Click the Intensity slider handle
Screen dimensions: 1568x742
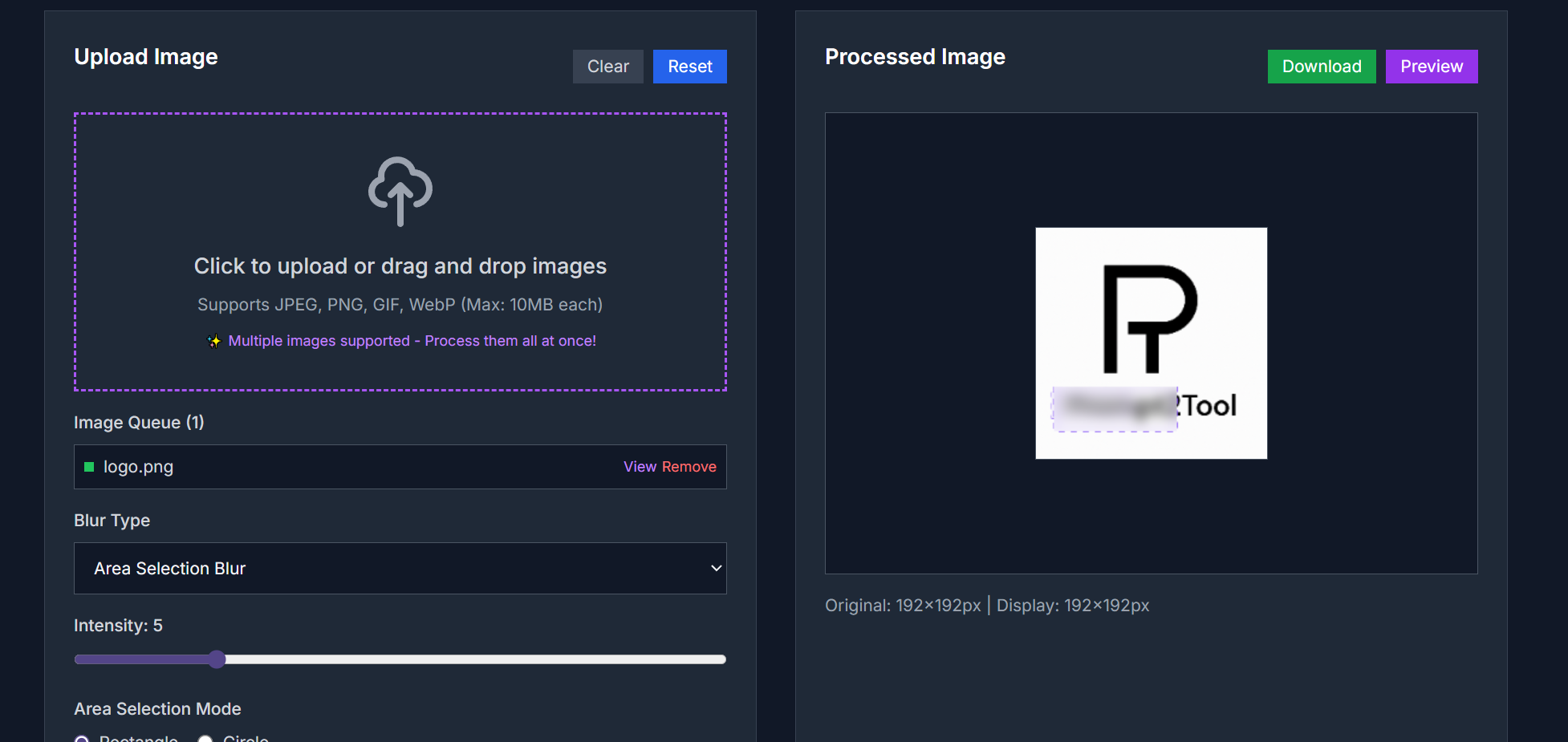pos(217,659)
